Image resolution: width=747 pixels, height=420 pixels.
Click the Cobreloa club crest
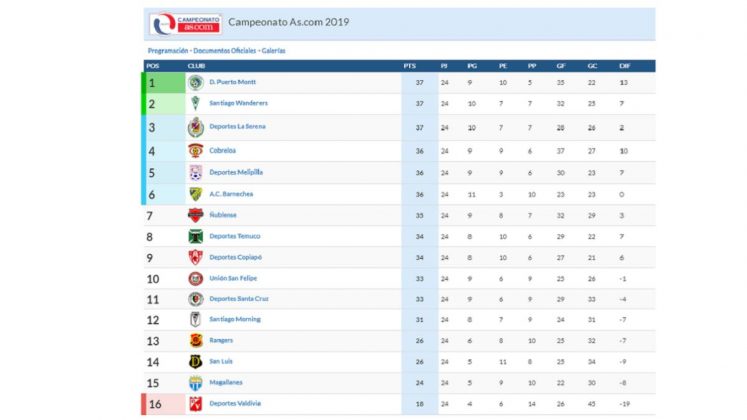click(195, 150)
